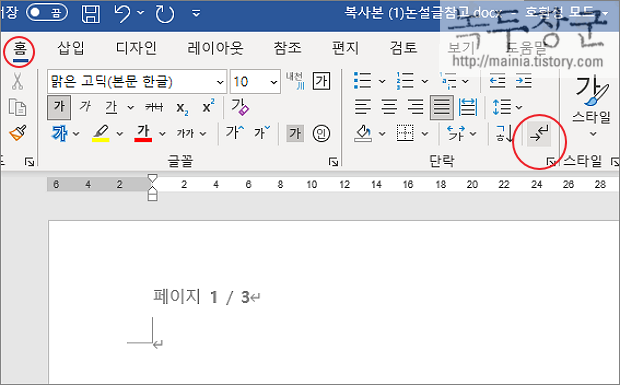Clear all formatting with eraser icon
The image size is (620, 385).
[240, 107]
